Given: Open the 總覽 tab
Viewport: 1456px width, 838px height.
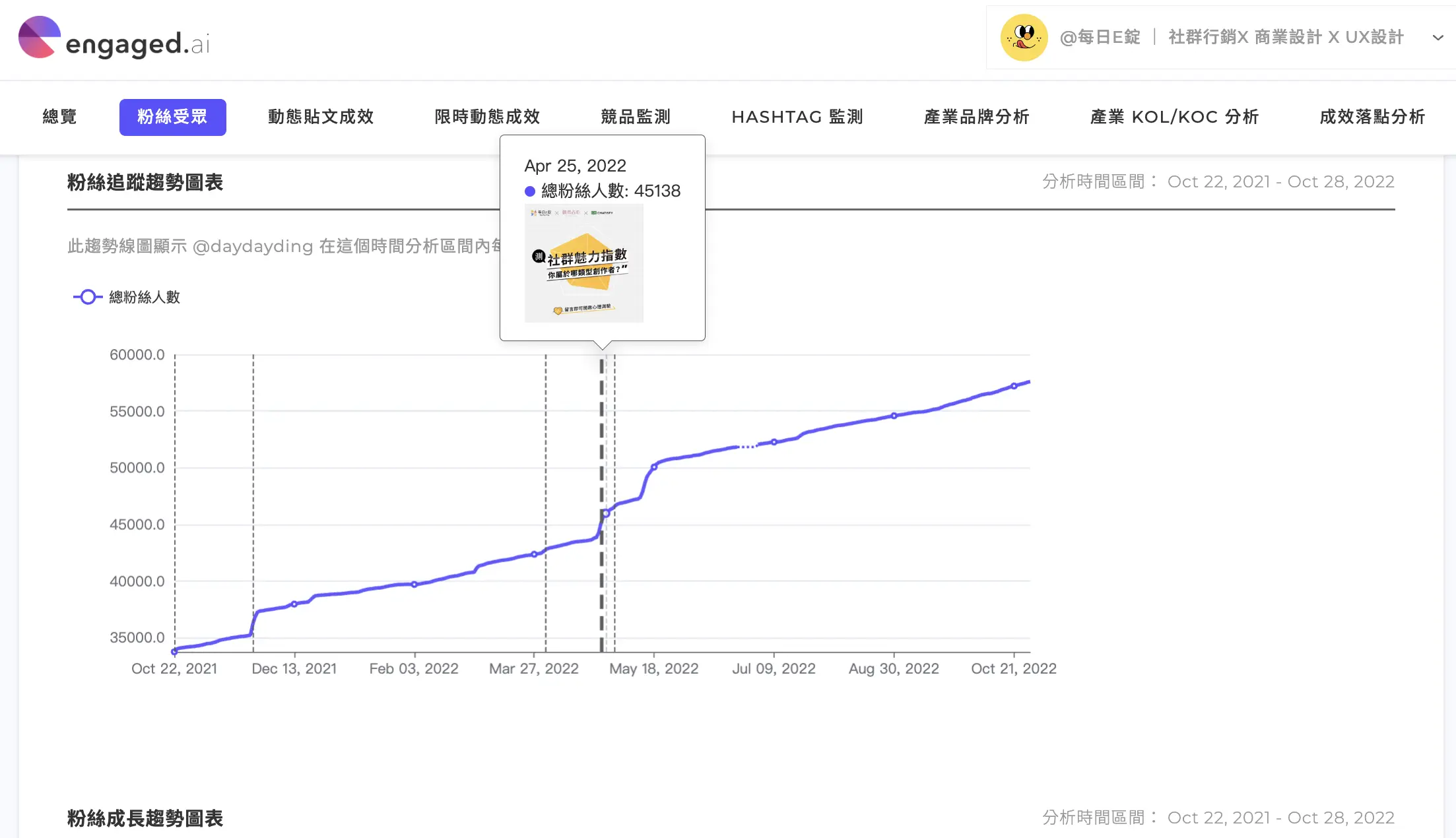Looking at the screenshot, I should [60, 117].
